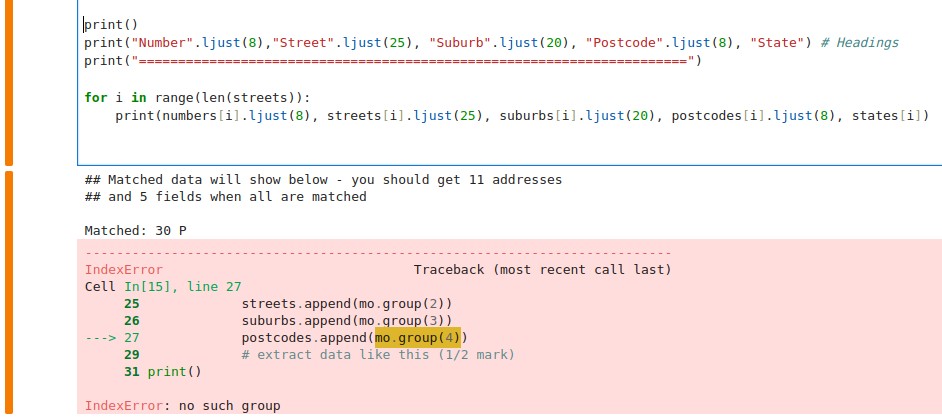Click the 'for' keyword in the loop

pos(96,97)
